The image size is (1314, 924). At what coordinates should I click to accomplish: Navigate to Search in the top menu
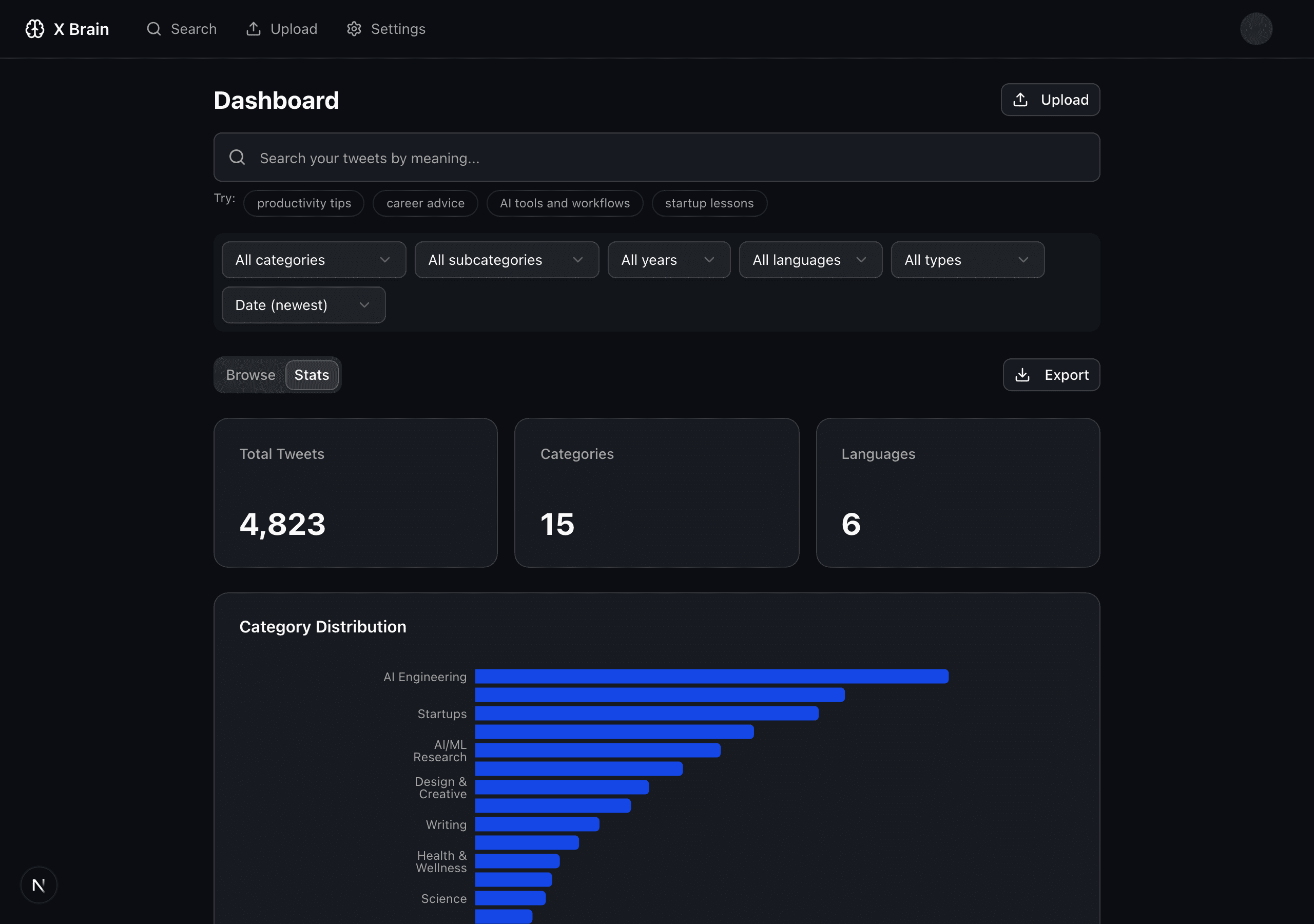182,29
